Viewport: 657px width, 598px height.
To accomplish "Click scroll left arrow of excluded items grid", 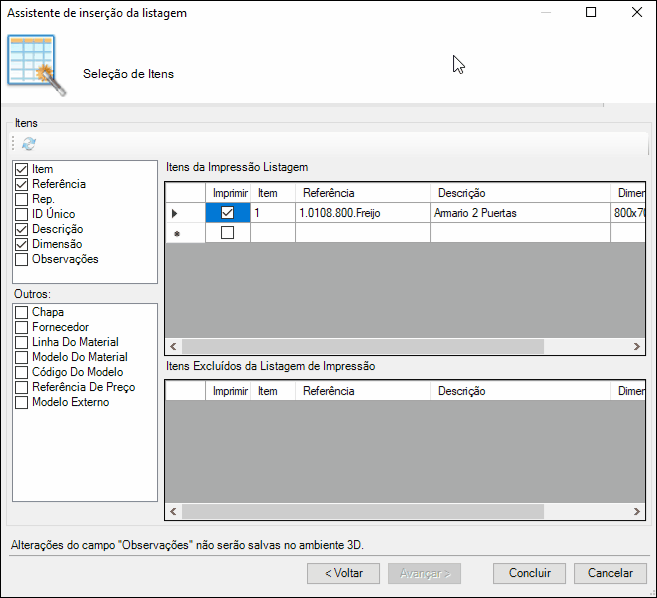I will [x=173, y=511].
